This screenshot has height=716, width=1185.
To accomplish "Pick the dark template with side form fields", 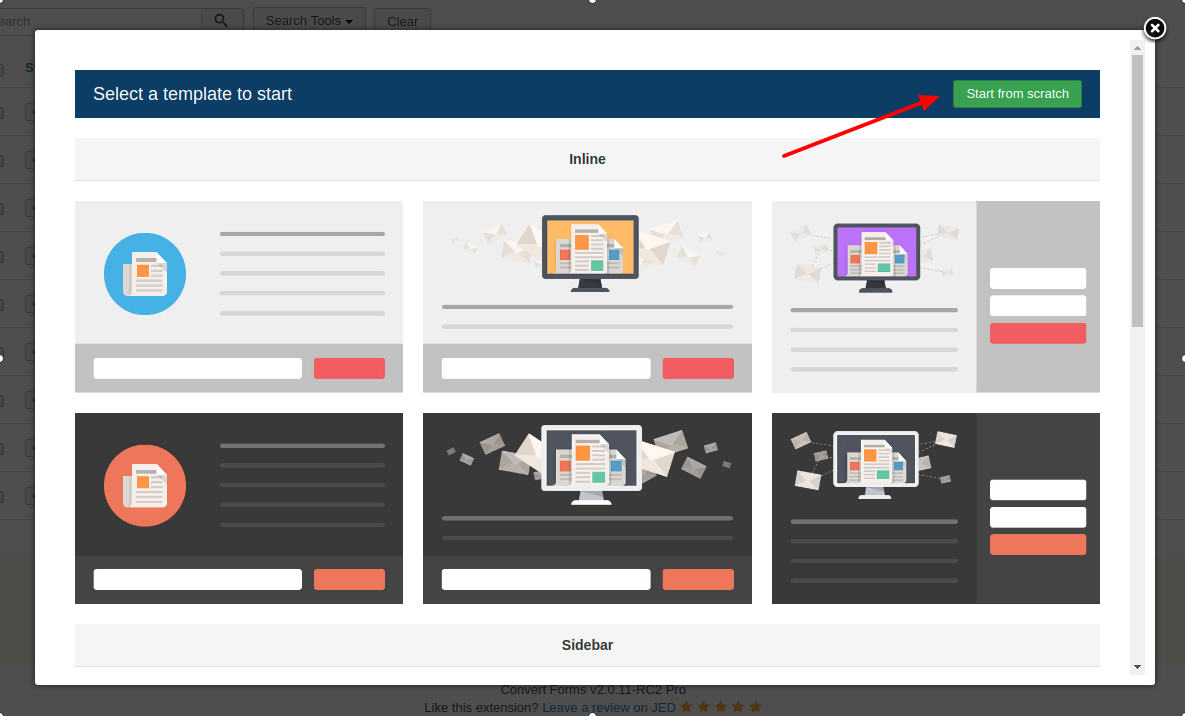I will pyautogui.click(x=936, y=508).
